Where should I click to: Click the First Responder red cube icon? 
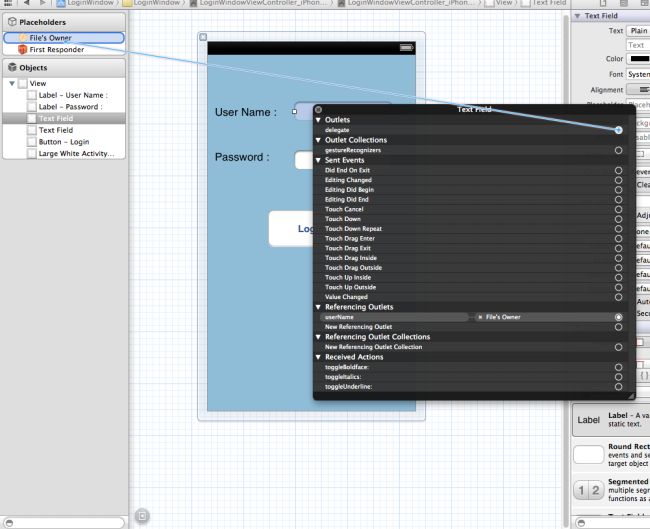(22, 50)
